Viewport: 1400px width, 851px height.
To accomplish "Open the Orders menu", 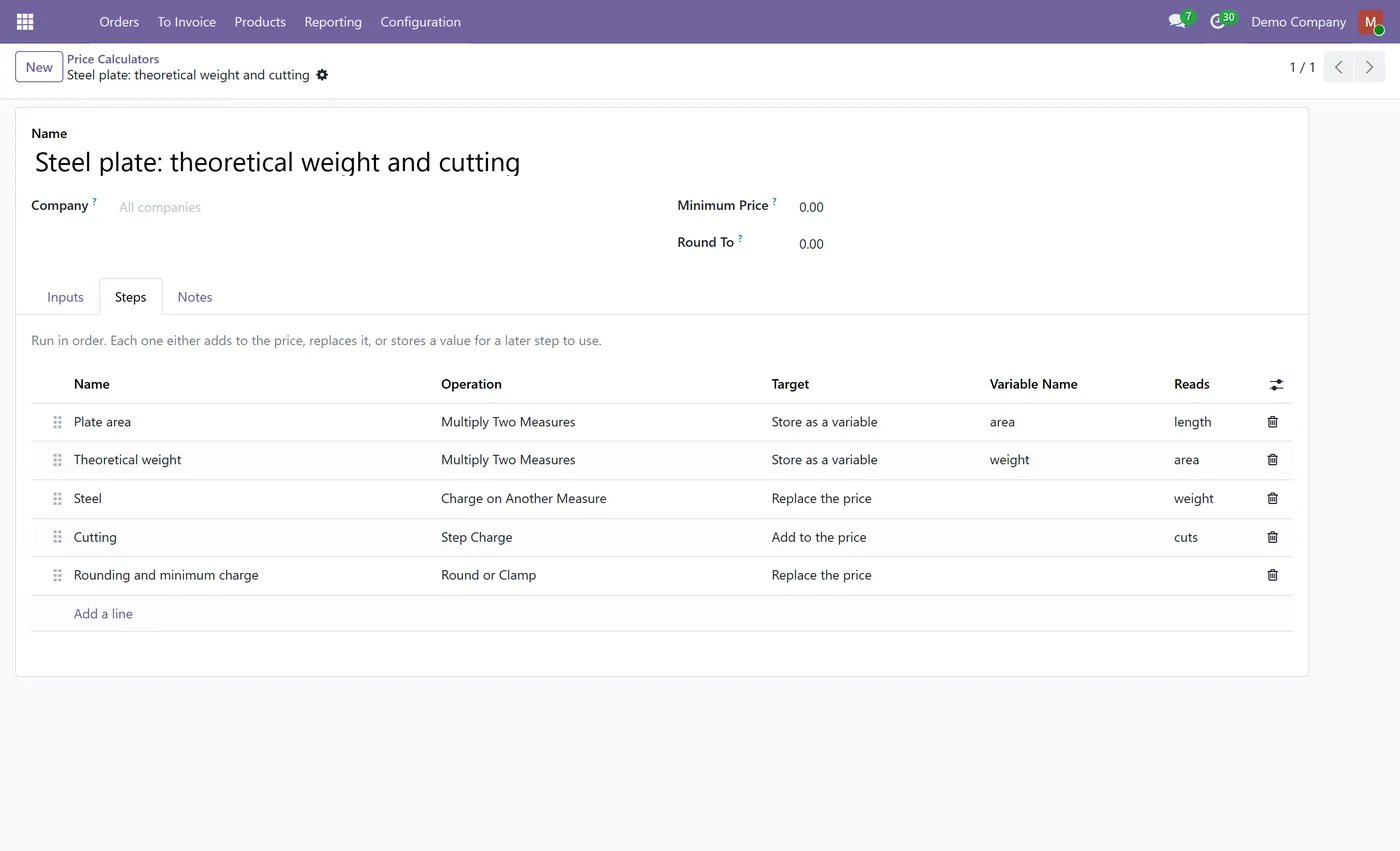I will click(119, 21).
